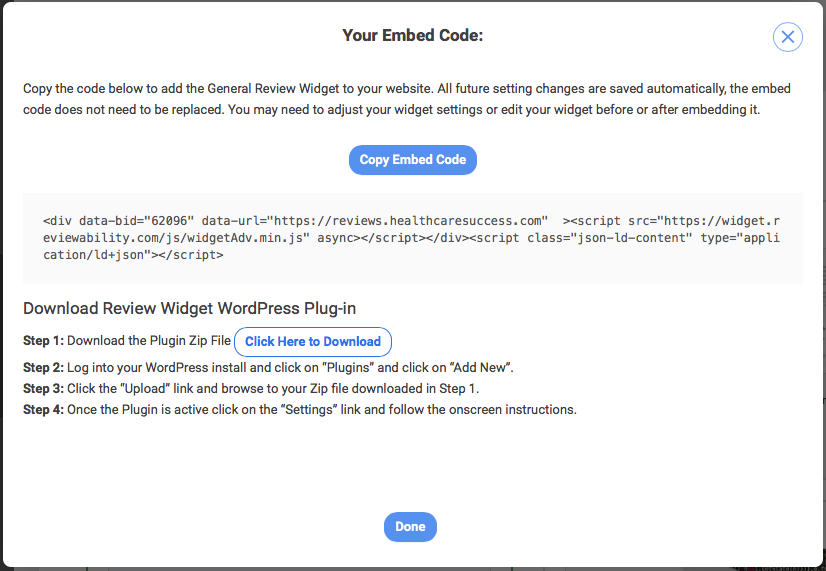This screenshot has height=571, width=826.
Task: Confirm with the Done button
Action: pyautogui.click(x=410, y=527)
